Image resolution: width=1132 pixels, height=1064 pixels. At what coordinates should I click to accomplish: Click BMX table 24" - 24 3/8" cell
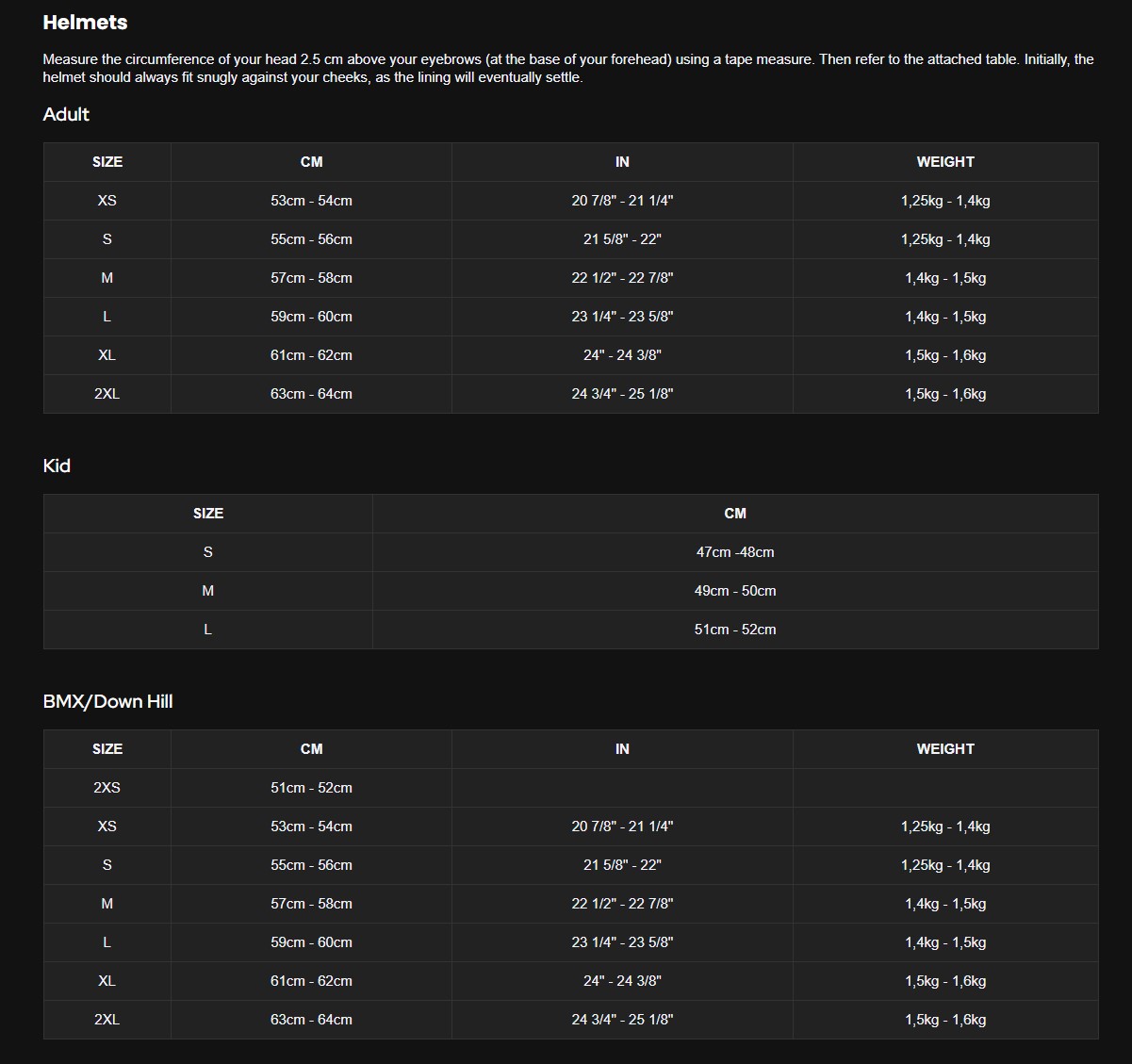coord(622,981)
